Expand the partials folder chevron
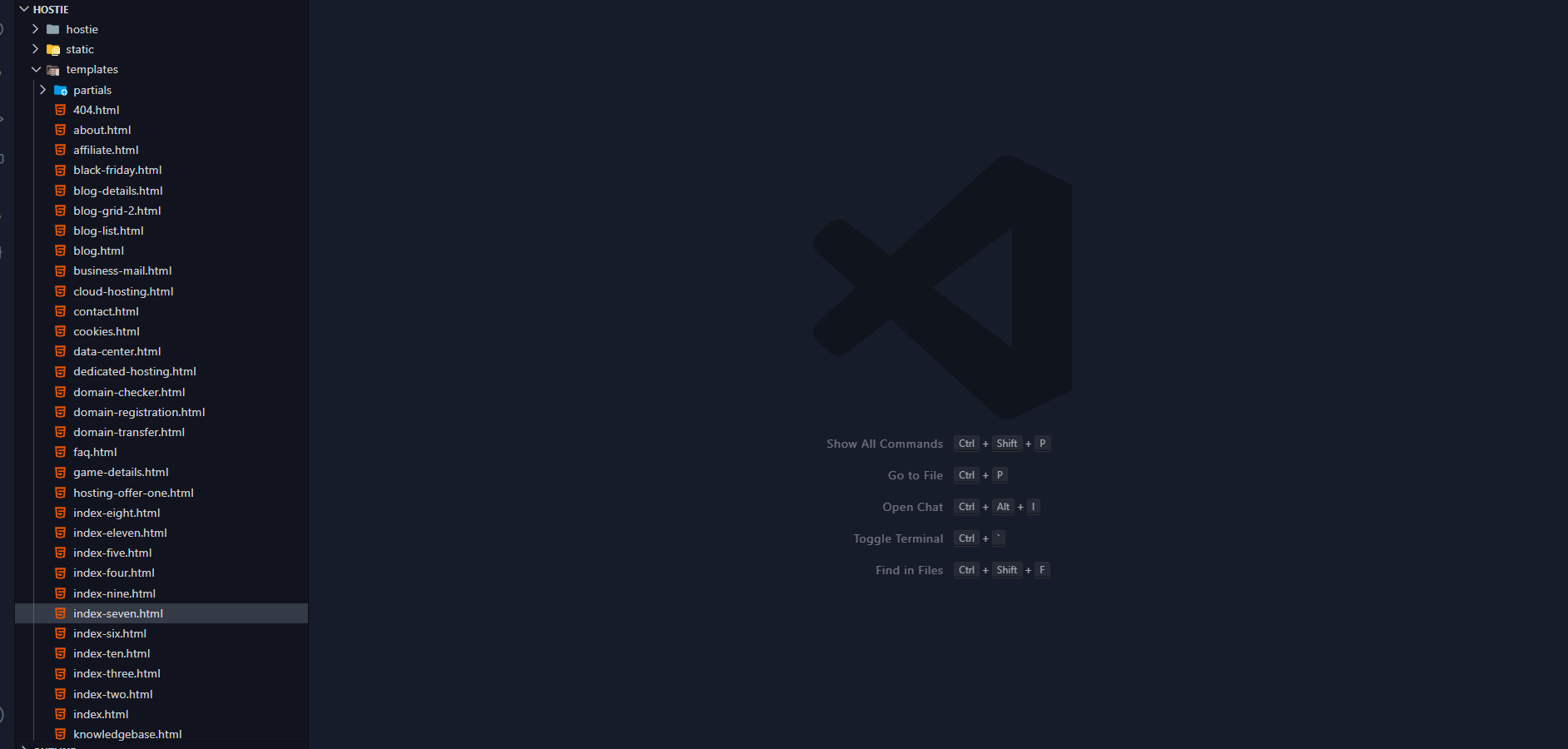Screen dimensions: 1568x749 (x=43, y=90)
